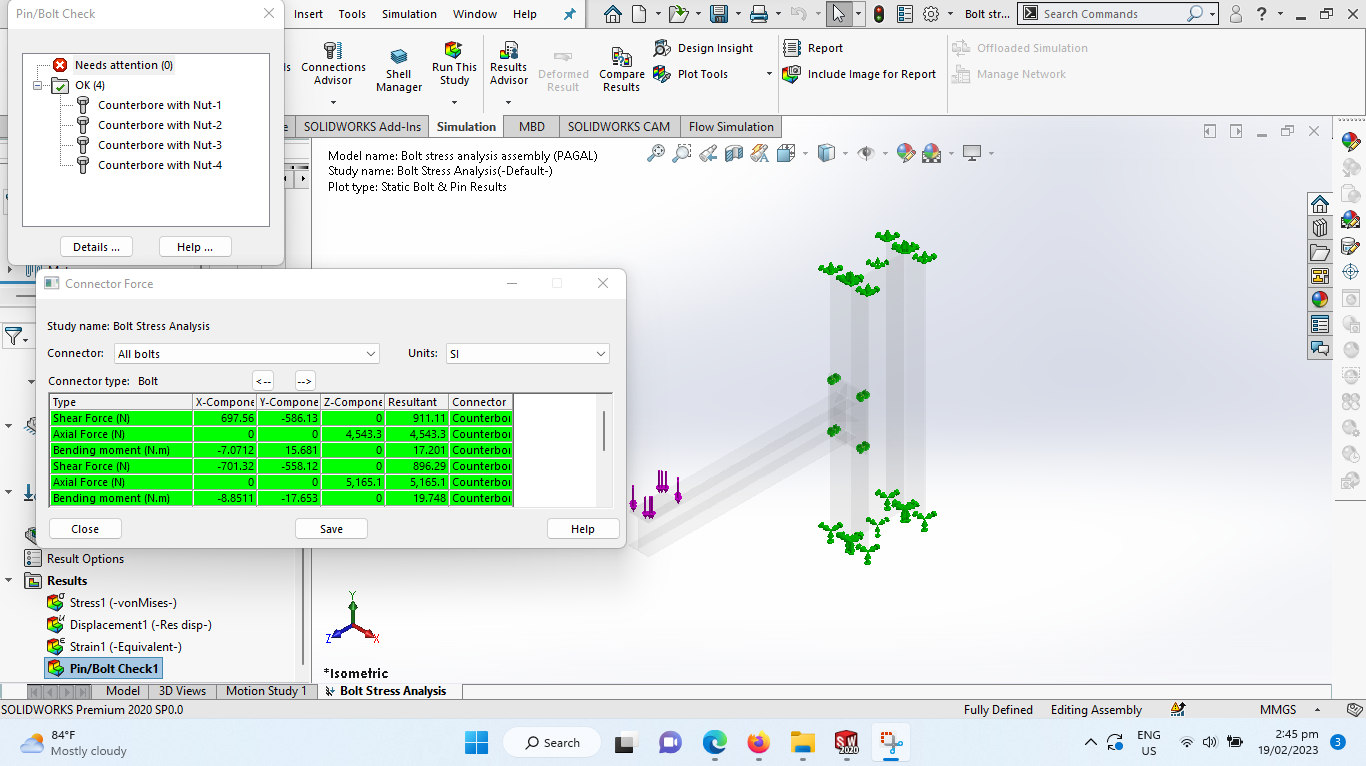Expand the Connections Advisor dropdown arrow
Screen dimensions: 1366x766
[333, 102]
